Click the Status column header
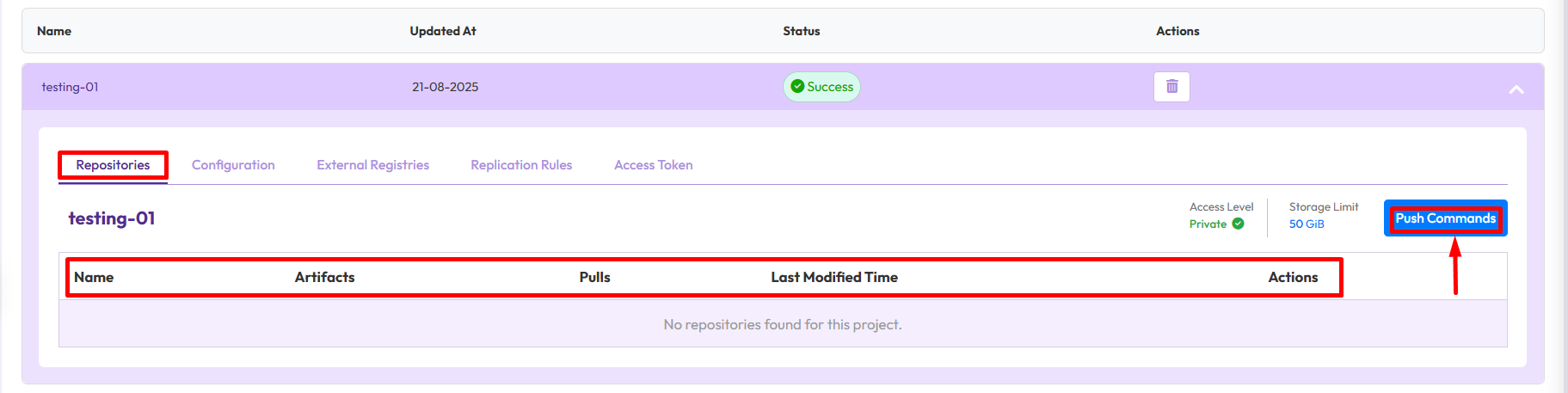The image size is (1568, 393). pos(801,31)
